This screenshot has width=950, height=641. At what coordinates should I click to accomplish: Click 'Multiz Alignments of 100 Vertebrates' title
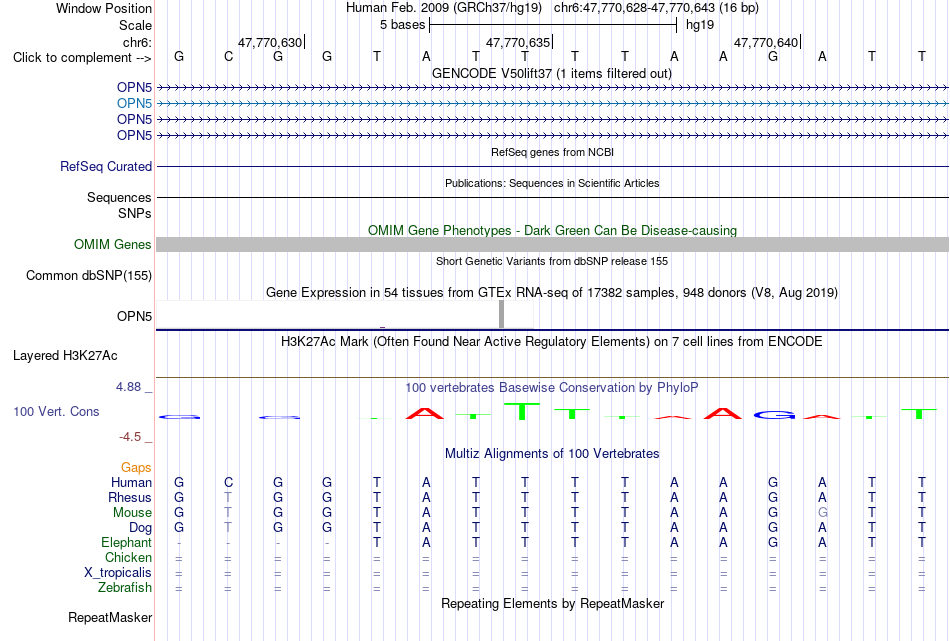point(552,453)
